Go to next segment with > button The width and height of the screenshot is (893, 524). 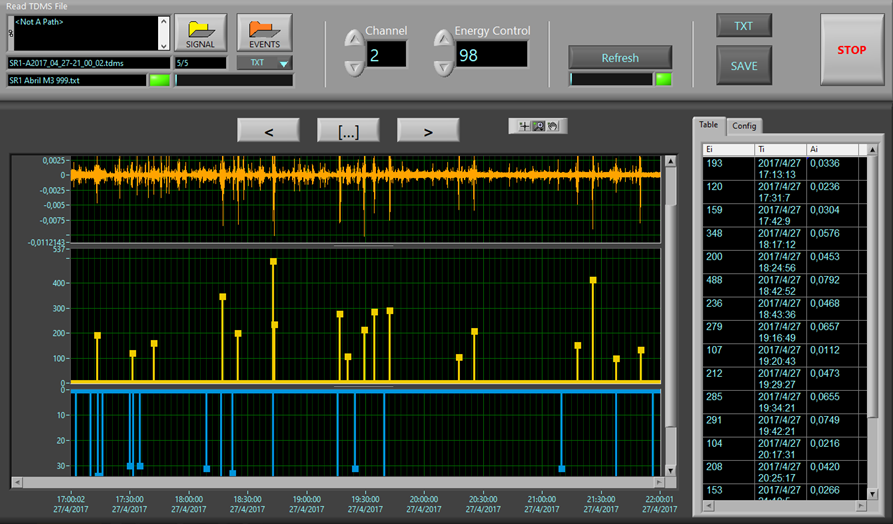(428, 131)
